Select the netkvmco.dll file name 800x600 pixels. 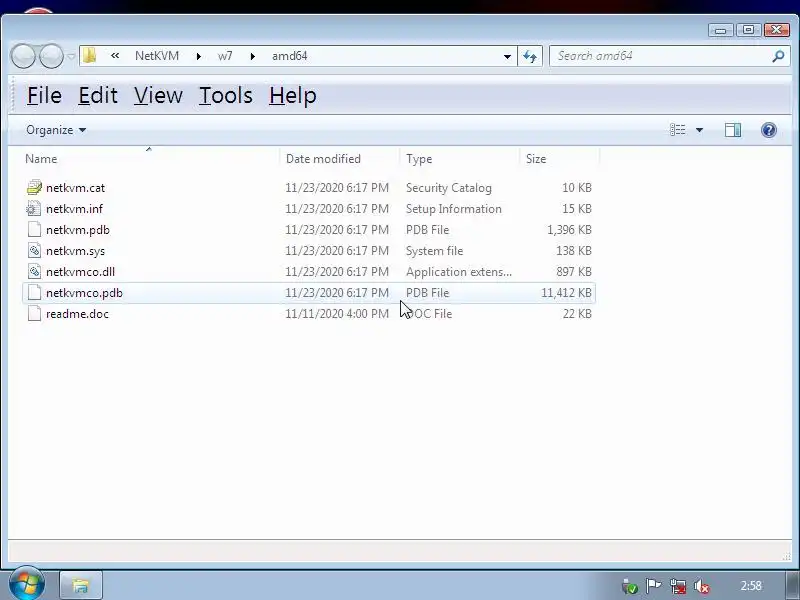pos(81,272)
